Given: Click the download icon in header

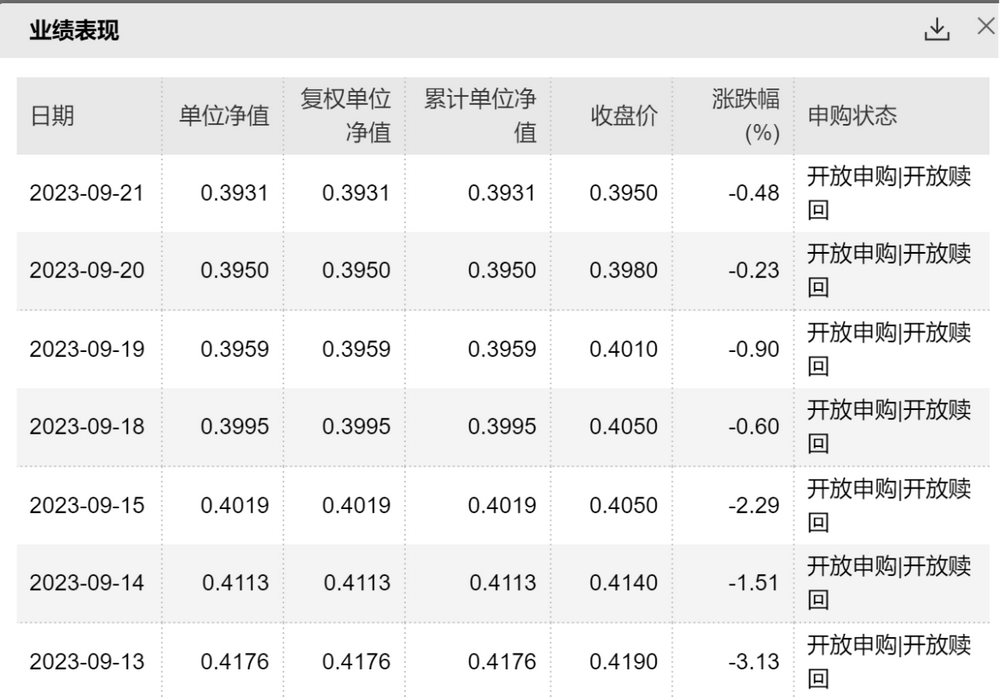Looking at the screenshot, I should [936, 29].
